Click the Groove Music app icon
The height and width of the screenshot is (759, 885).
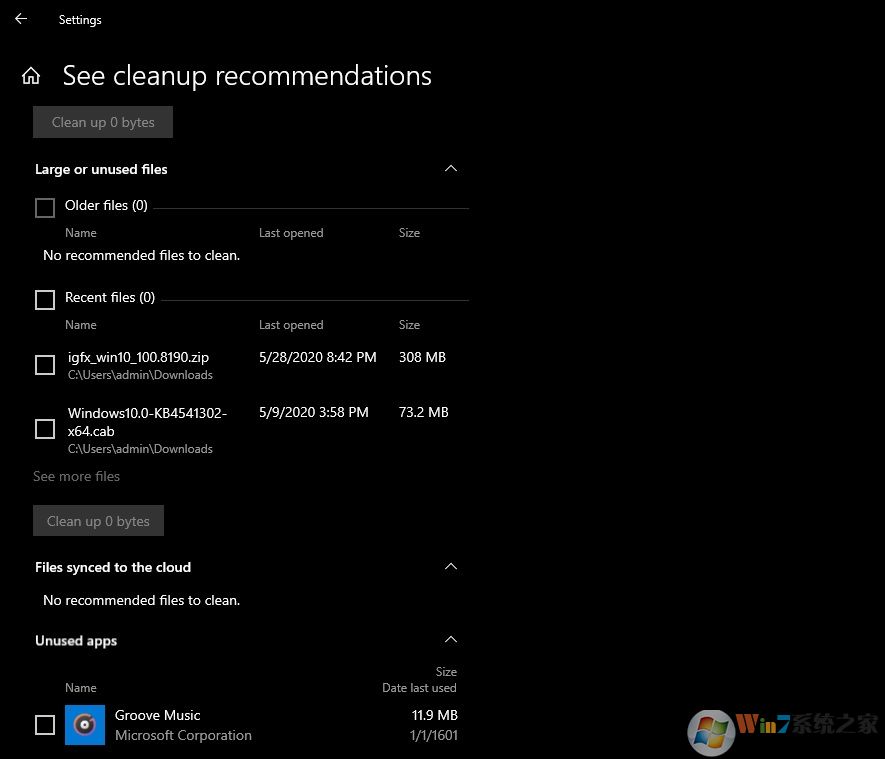pos(85,725)
